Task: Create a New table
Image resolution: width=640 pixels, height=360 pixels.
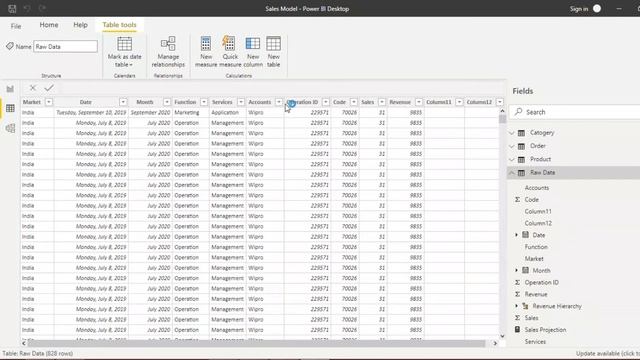Action: (273, 52)
